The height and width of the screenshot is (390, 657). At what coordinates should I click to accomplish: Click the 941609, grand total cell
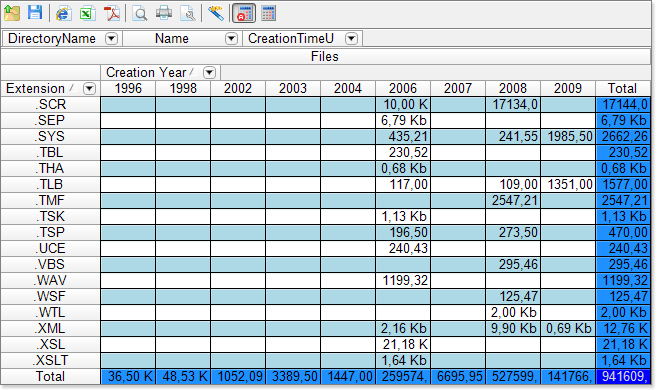[x=623, y=376]
